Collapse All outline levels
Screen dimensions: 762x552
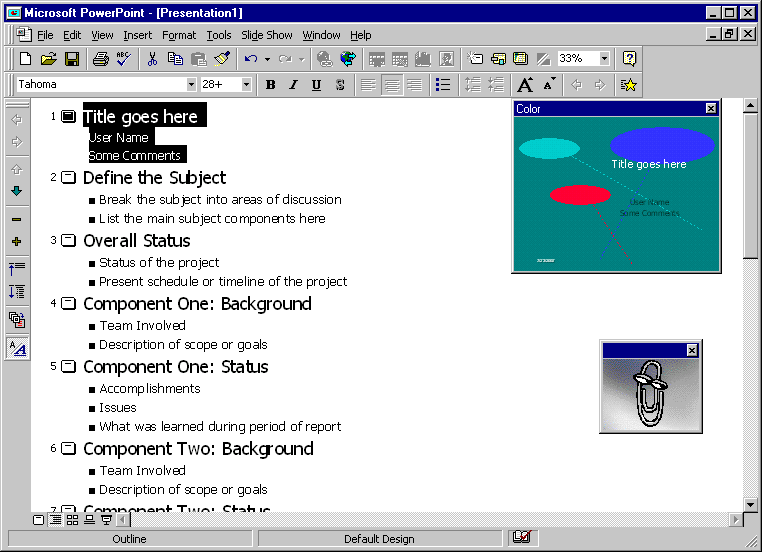coord(17,269)
